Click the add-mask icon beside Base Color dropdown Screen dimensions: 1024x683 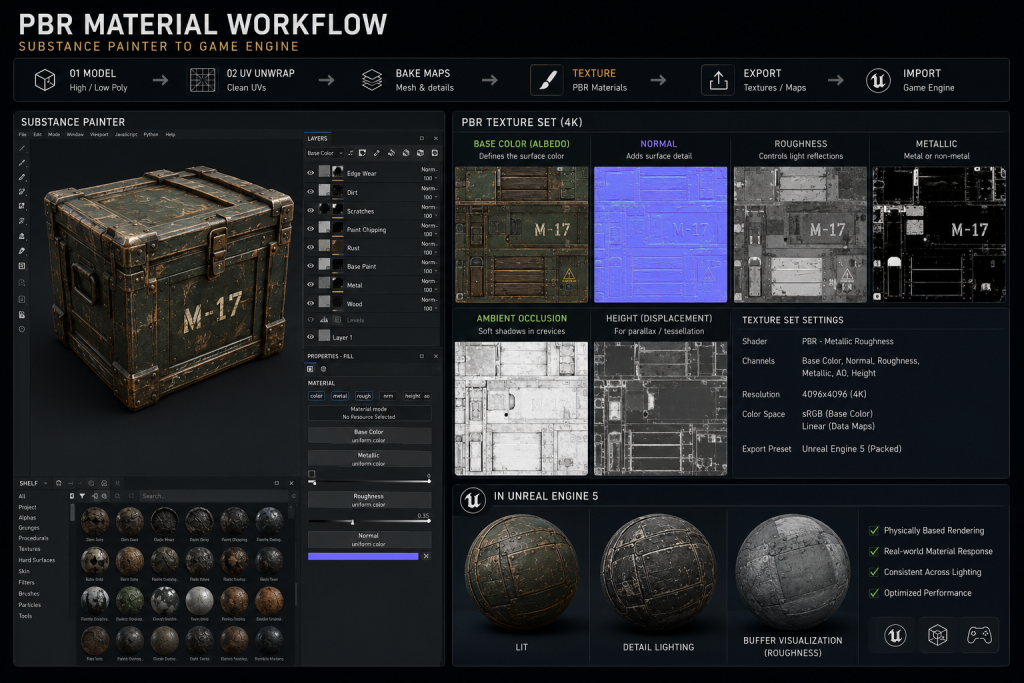[x=362, y=153]
